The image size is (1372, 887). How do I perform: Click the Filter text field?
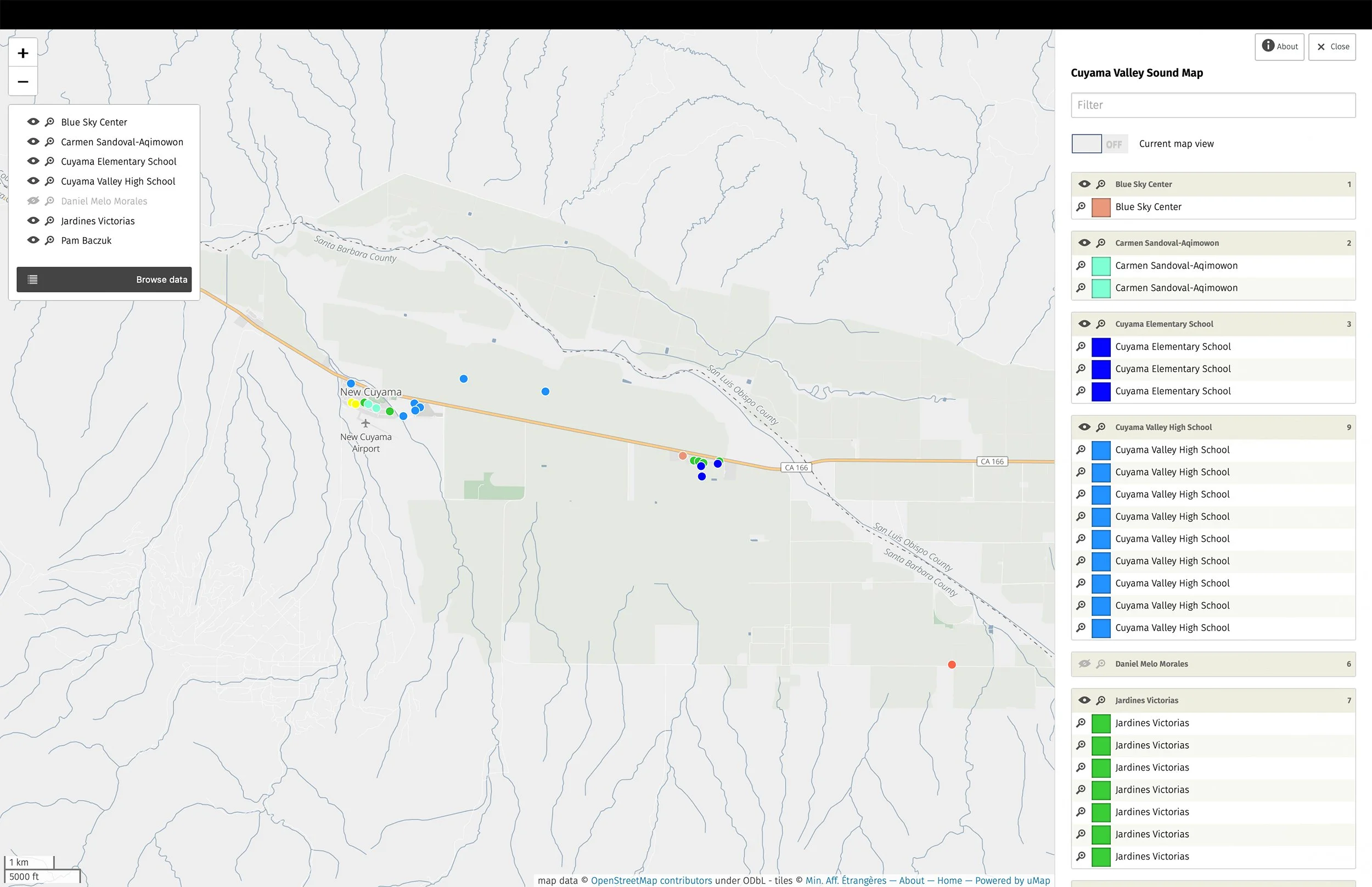(x=1212, y=105)
